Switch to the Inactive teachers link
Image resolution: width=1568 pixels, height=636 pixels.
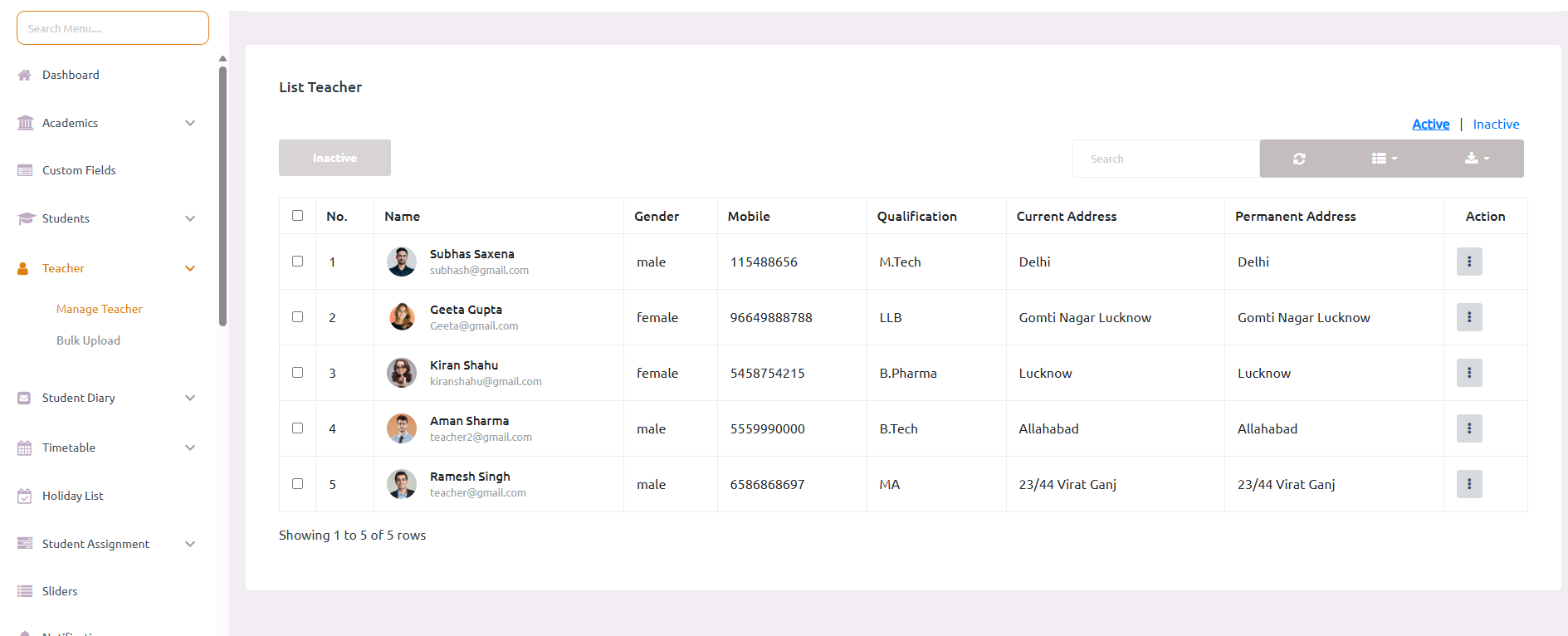tap(1496, 125)
